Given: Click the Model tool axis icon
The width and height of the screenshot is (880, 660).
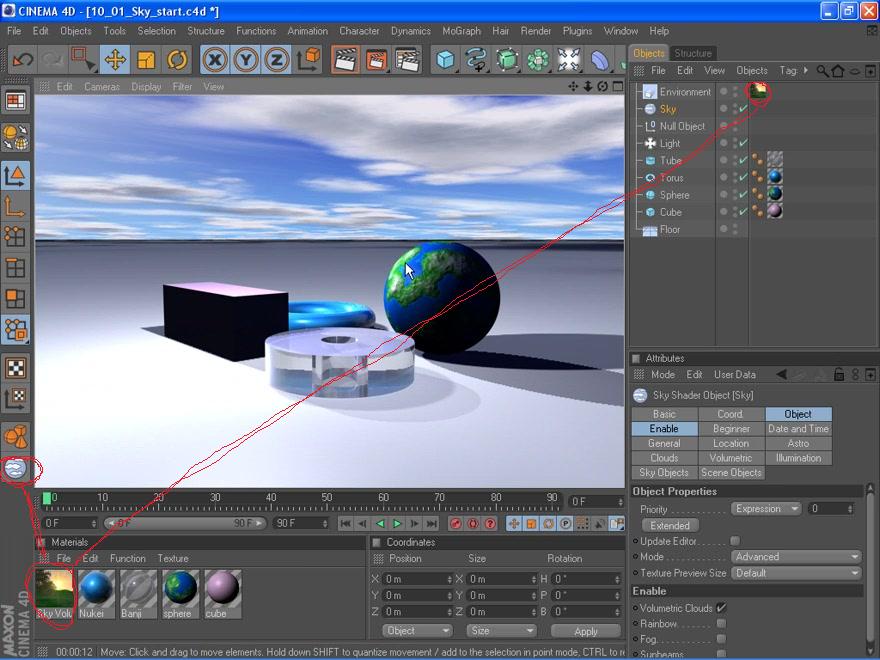Looking at the screenshot, I should pos(15,176).
